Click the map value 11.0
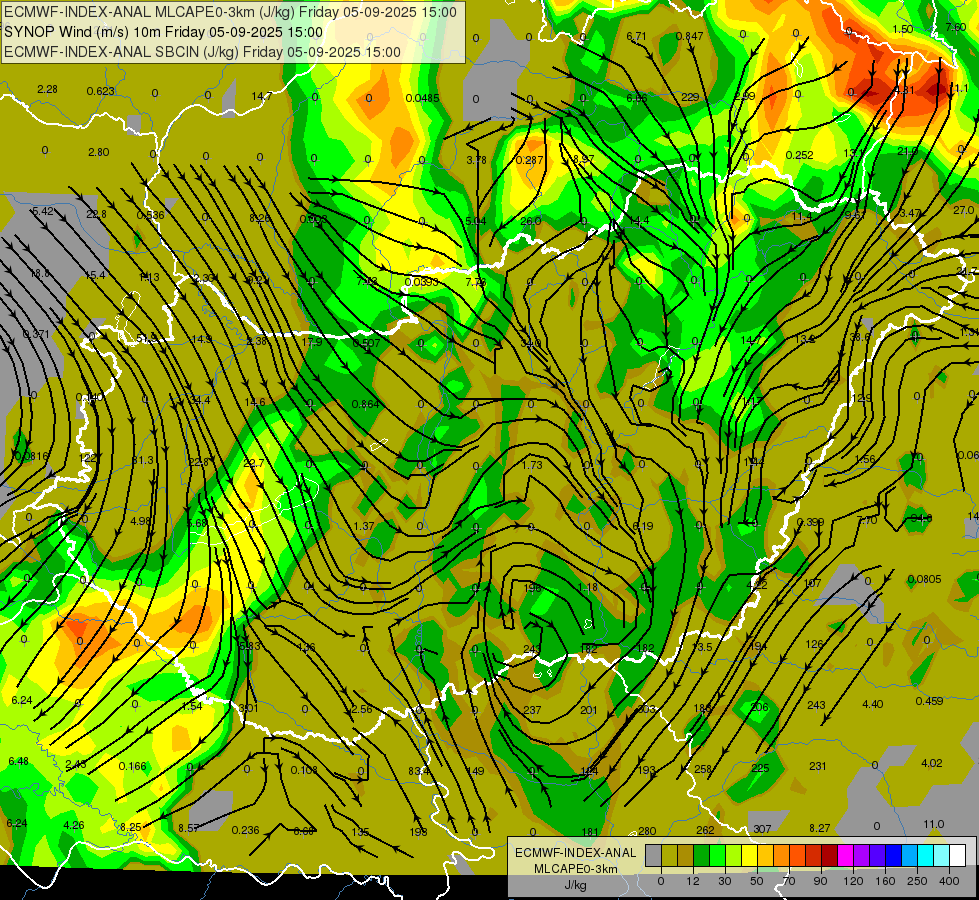Viewport: 979px width, 900px height. coord(933,824)
